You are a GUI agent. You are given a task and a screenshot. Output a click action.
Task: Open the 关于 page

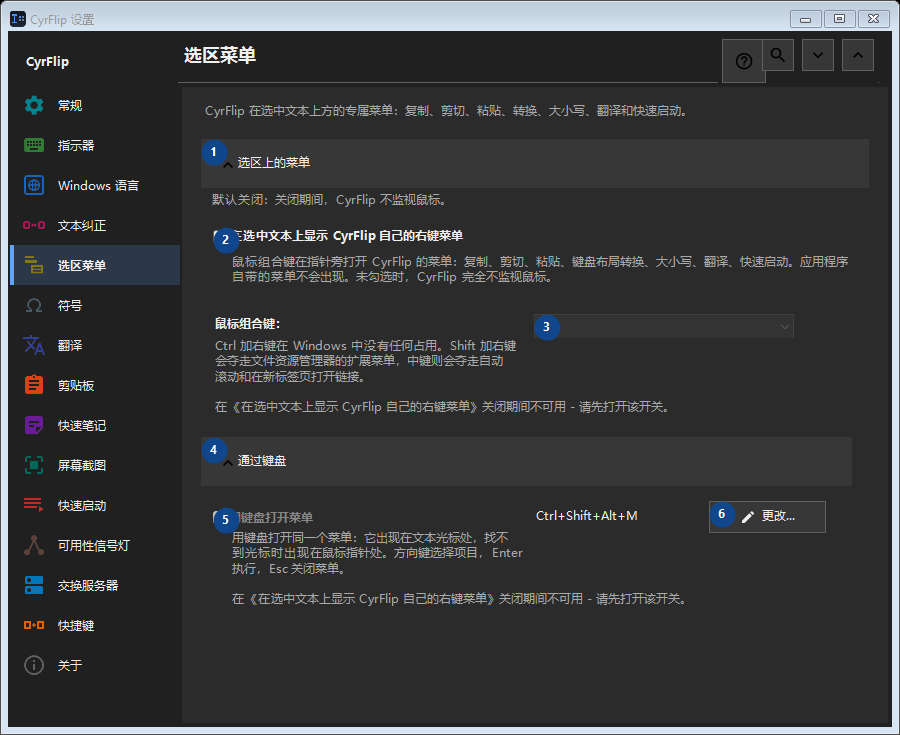tap(95, 666)
